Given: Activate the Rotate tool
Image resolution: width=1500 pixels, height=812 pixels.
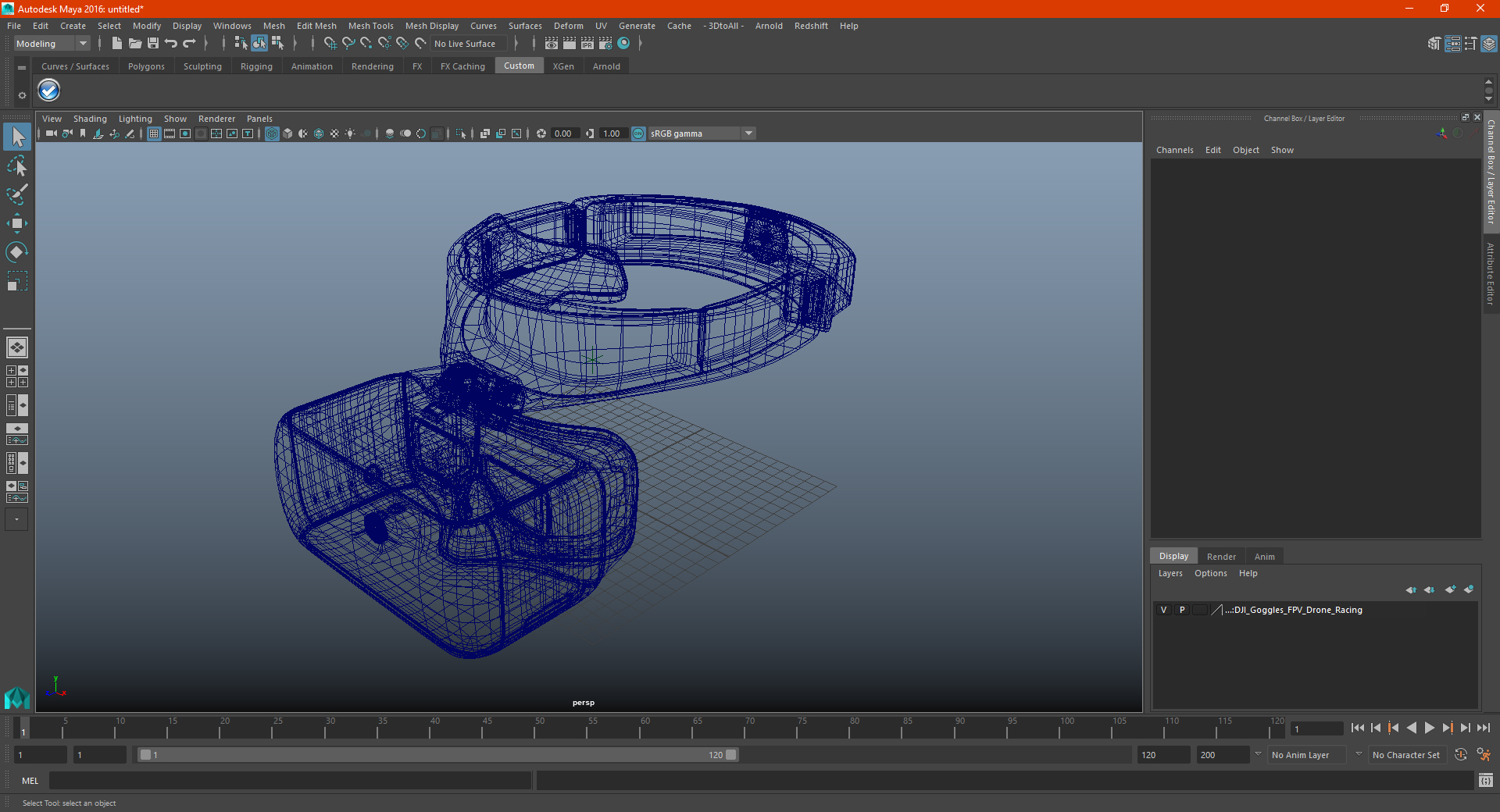Looking at the screenshot, I should [17, 251].
